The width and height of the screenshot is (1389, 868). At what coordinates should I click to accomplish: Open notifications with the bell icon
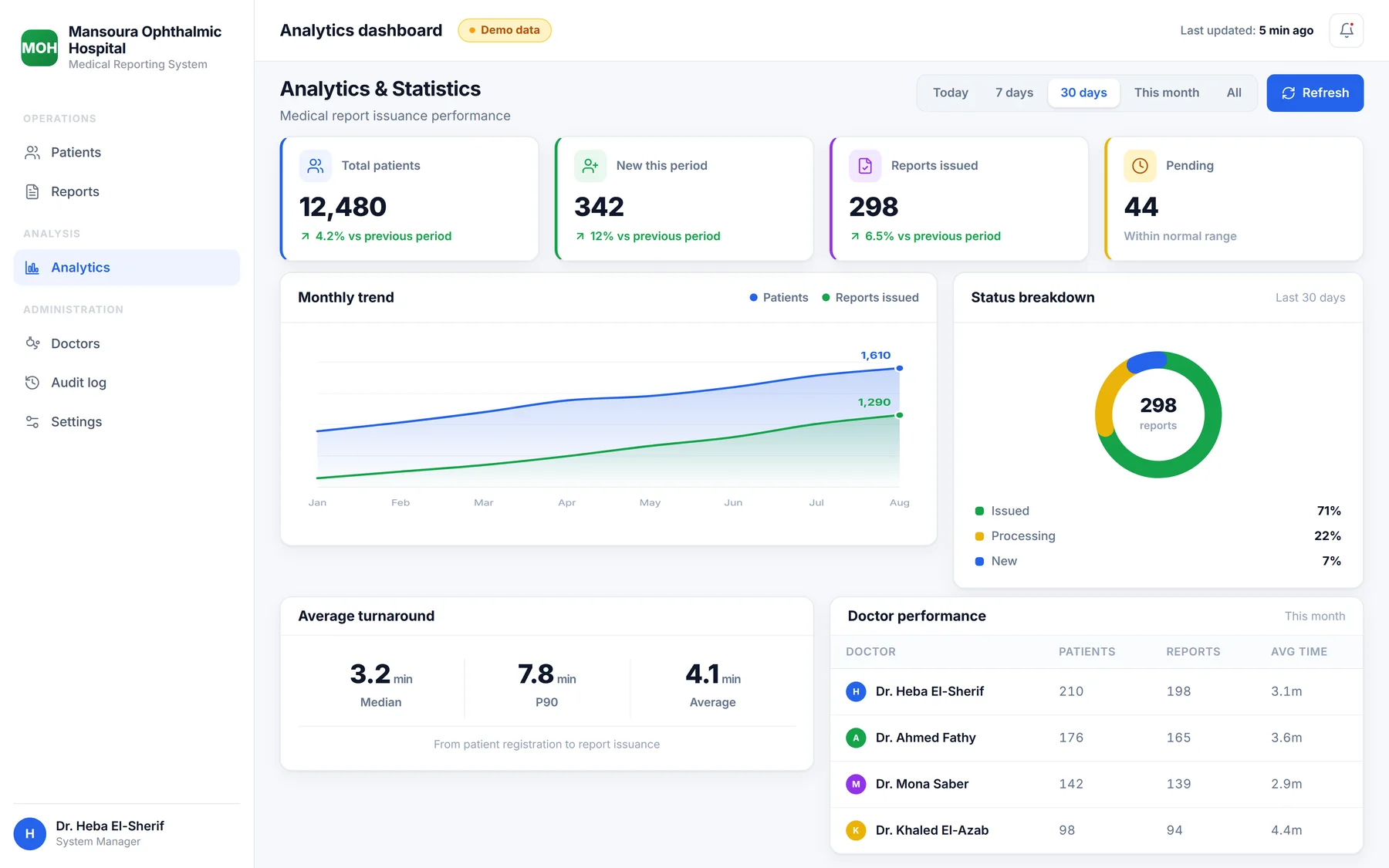(1347, 30)
